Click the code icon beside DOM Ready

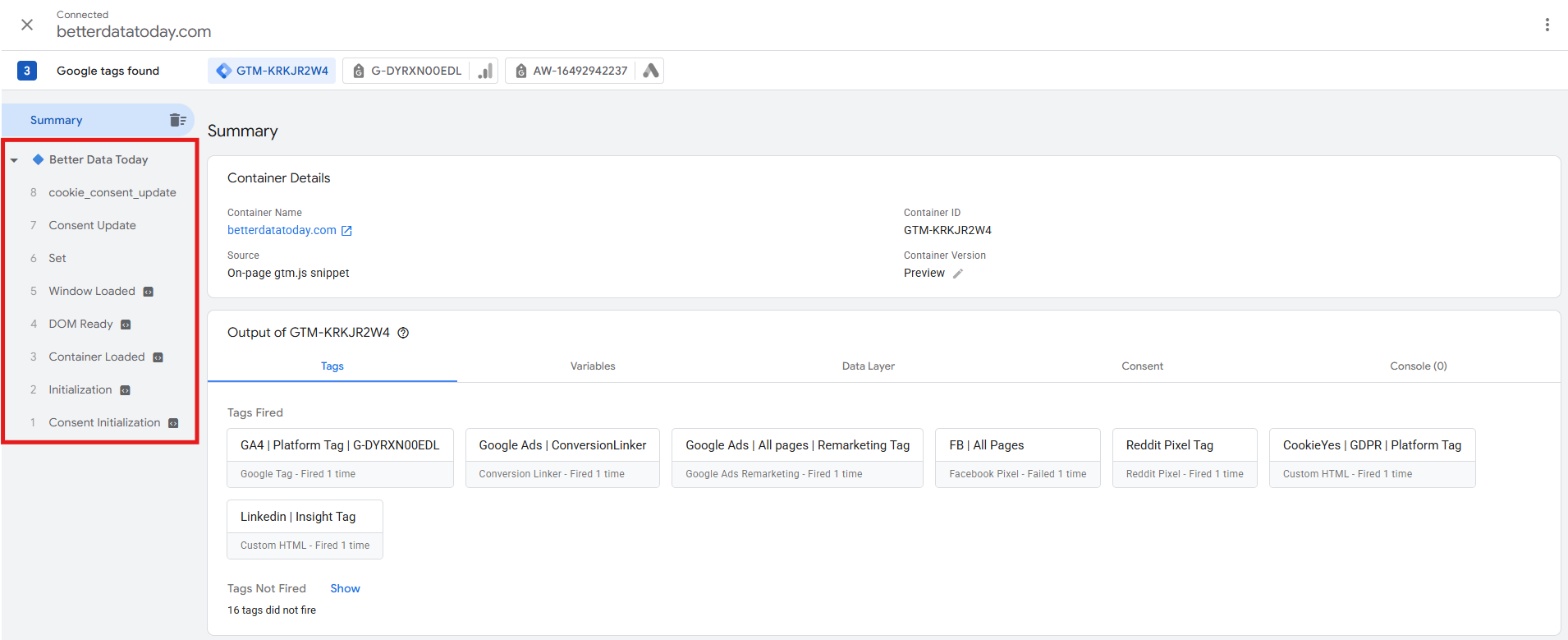point(126,325)
